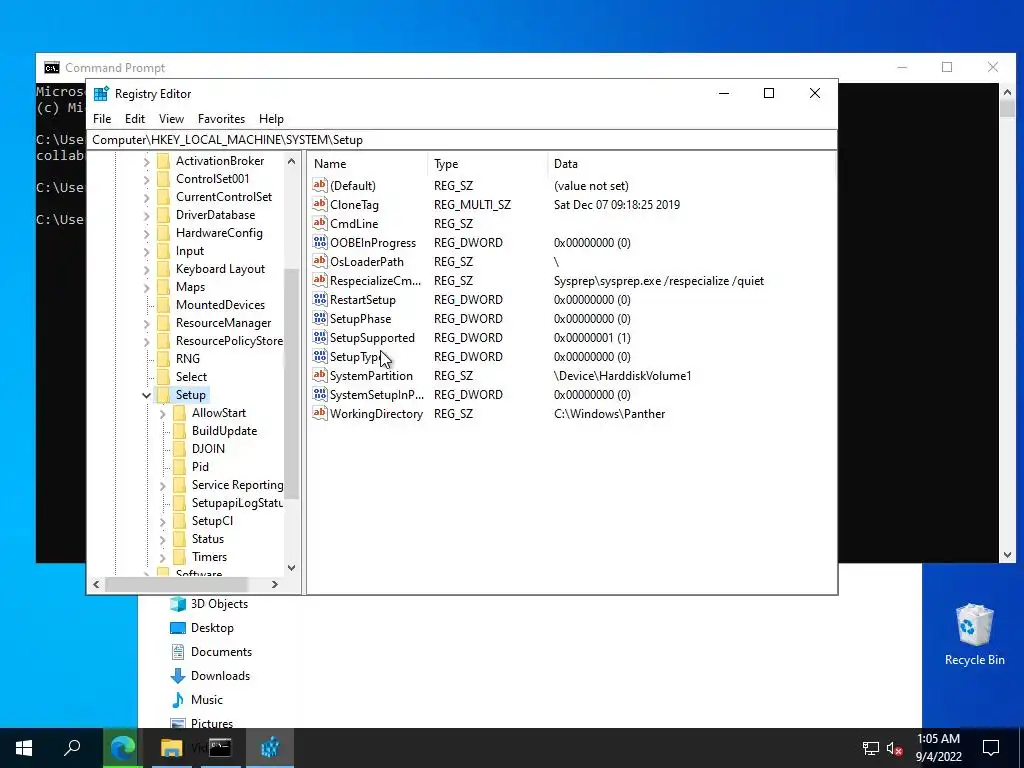Click the DWORD icon of the SetupPhase value

tap(319, 319)
